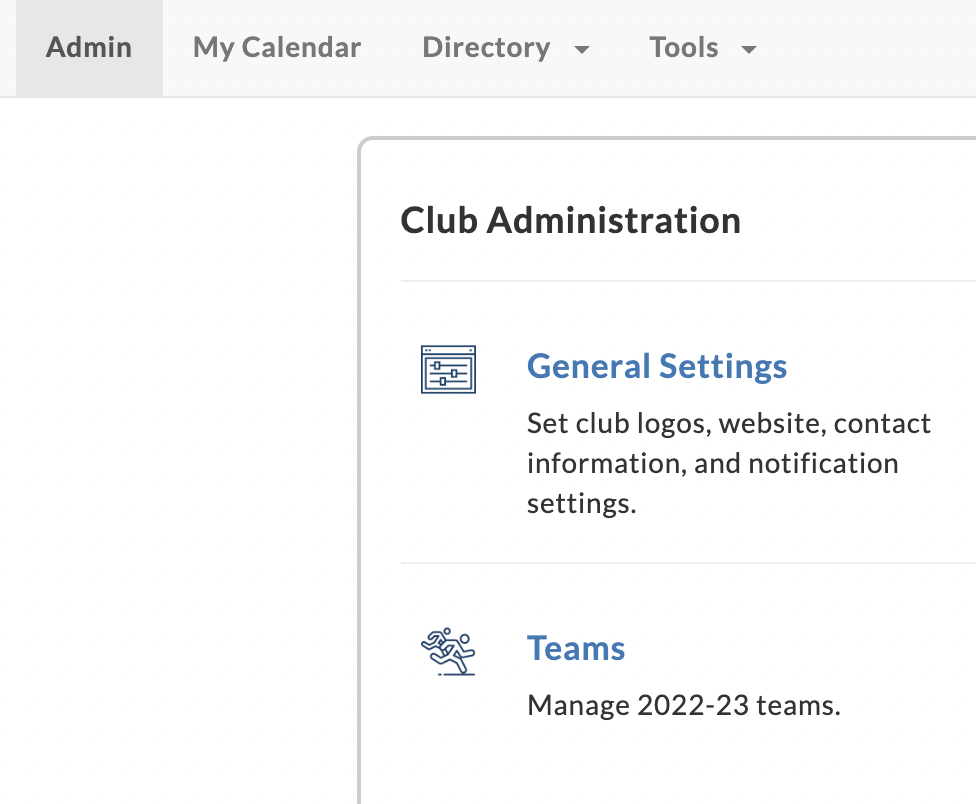Viewport: 976px width, 804px height.
Task: Click the Calendar word in top navigation
Action: point(301,48)
